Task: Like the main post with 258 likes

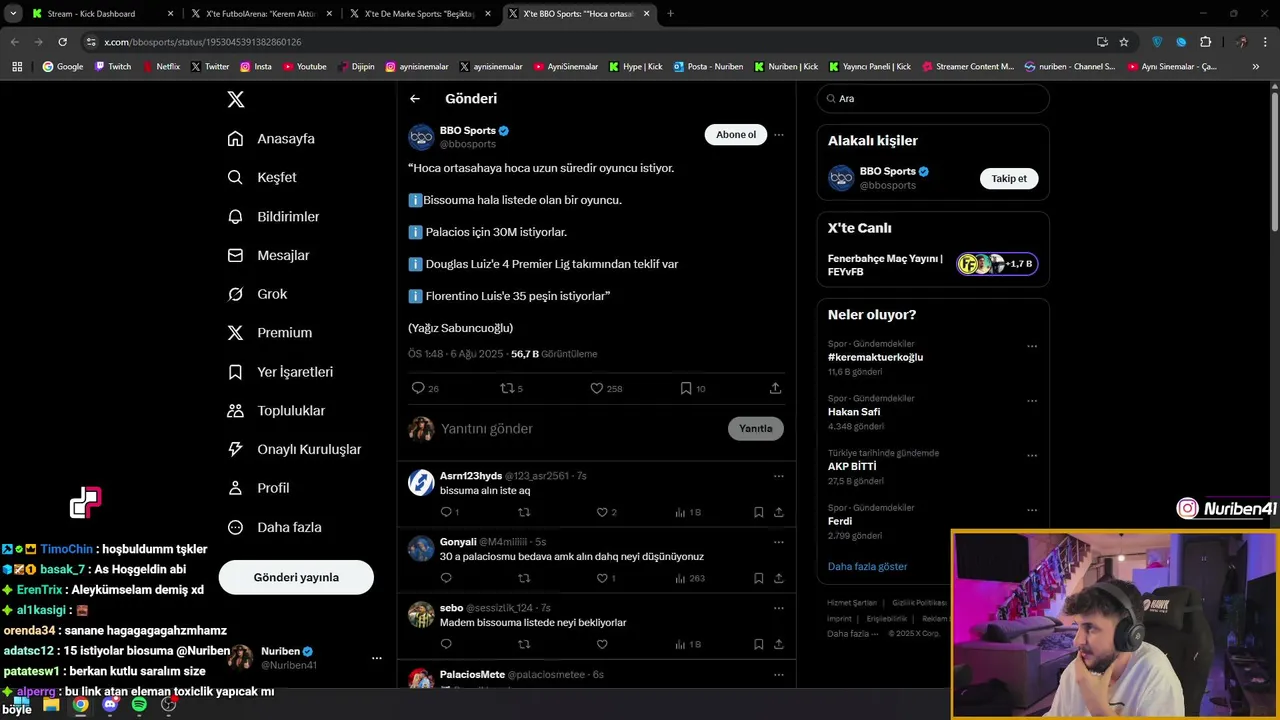Action: point(606,388)
